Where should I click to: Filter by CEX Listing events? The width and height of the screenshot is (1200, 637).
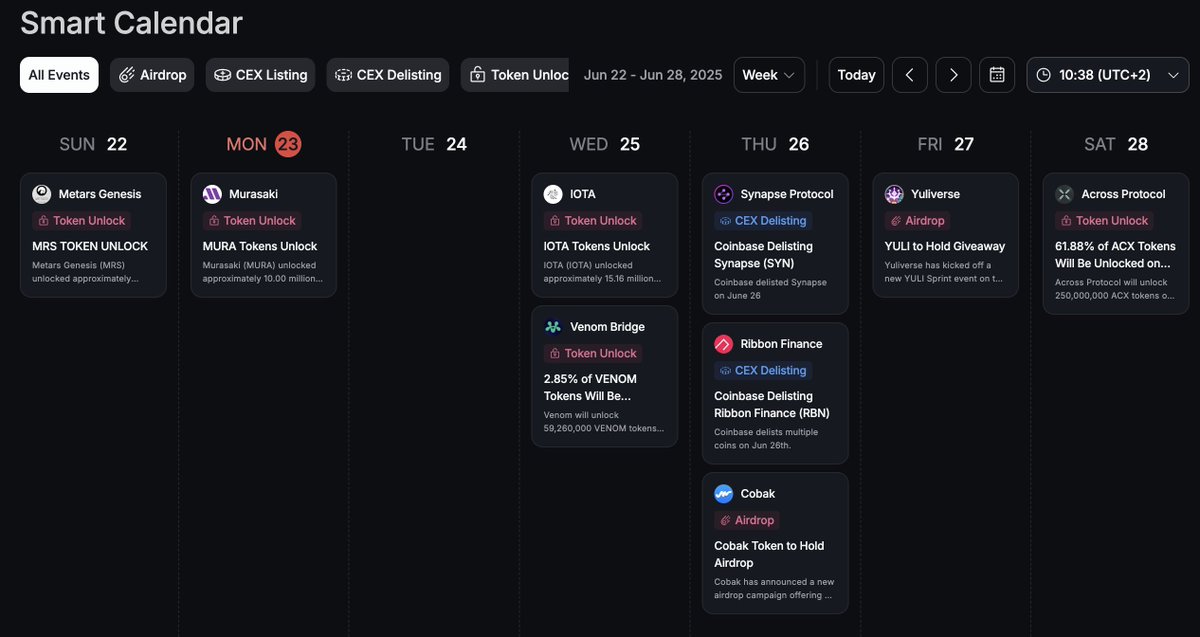point(260,75)
